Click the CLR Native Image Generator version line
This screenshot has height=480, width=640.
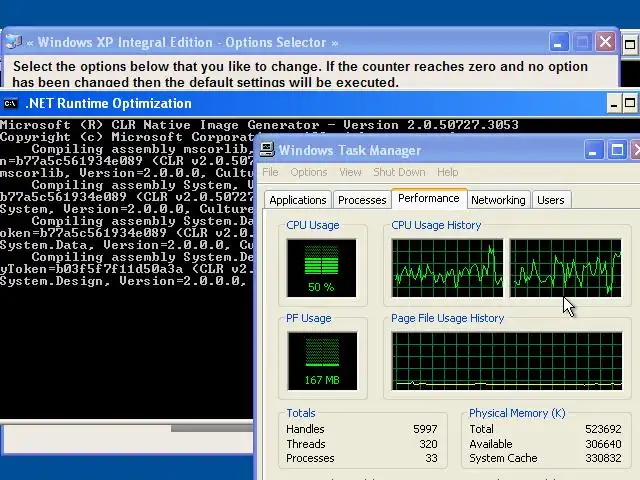259,124
